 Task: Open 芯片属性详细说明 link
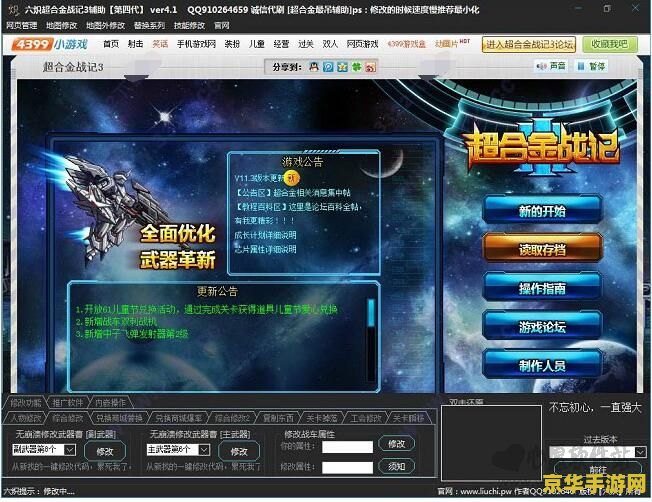(265, 249)
